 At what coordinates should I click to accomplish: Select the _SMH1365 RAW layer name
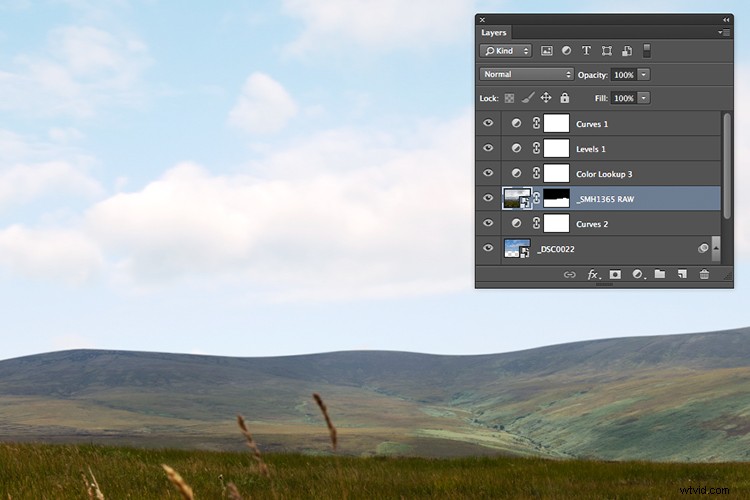click(x=605, y=199)
